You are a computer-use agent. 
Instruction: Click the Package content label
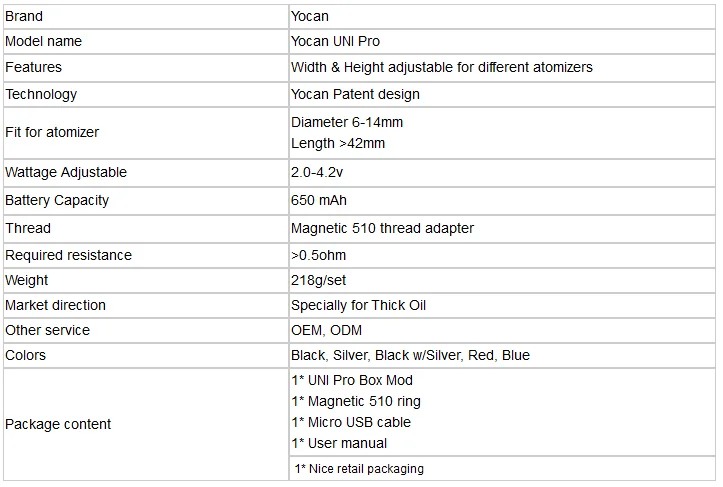click(x=58, y=424)
